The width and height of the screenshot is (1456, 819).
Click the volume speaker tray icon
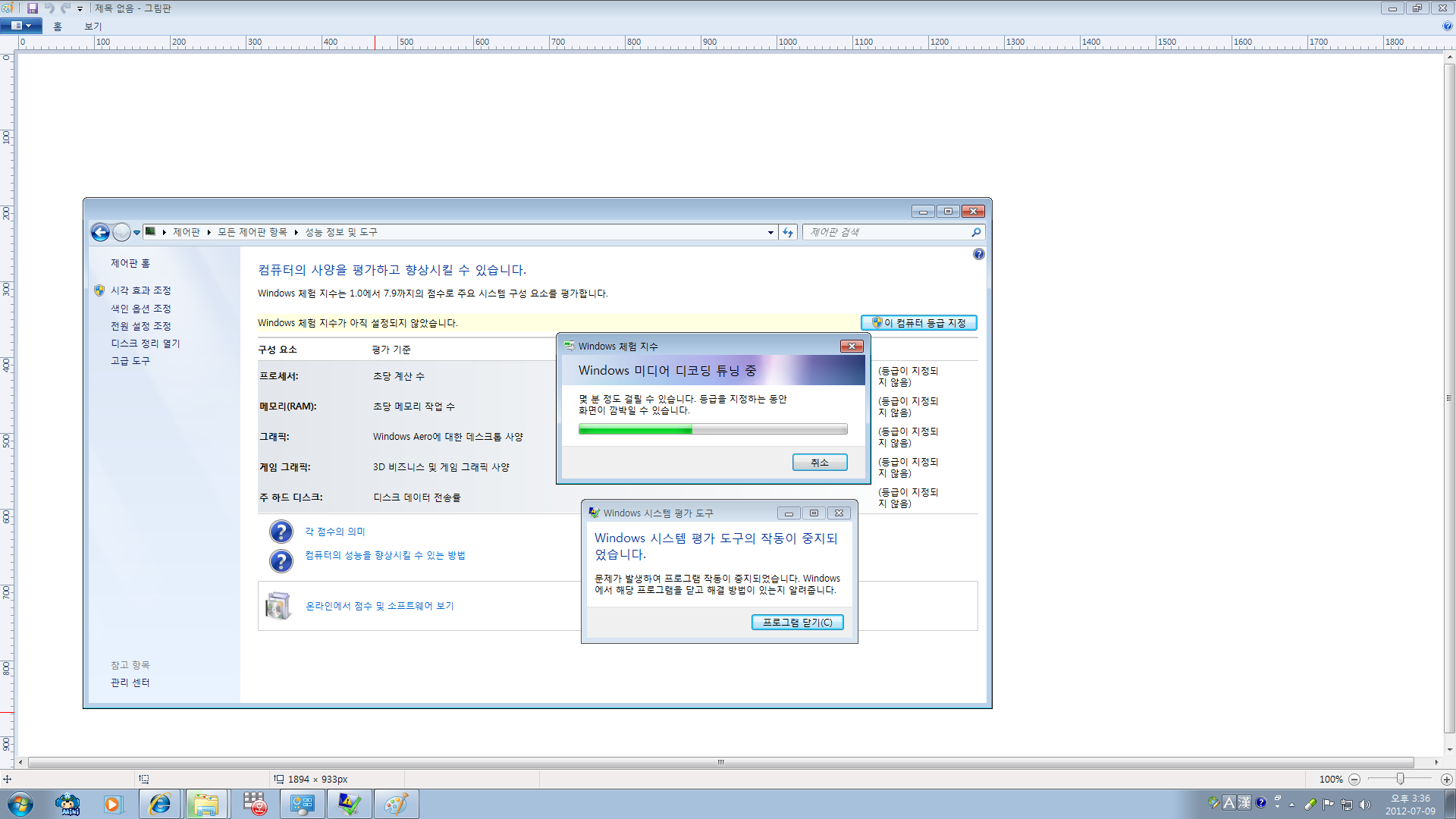1365,805
